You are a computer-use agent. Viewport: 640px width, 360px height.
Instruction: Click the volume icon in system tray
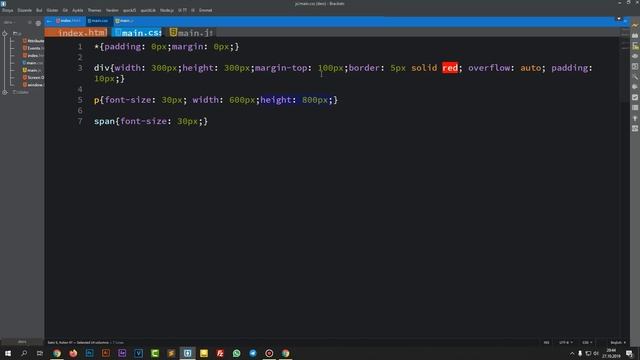click(596, 353)
